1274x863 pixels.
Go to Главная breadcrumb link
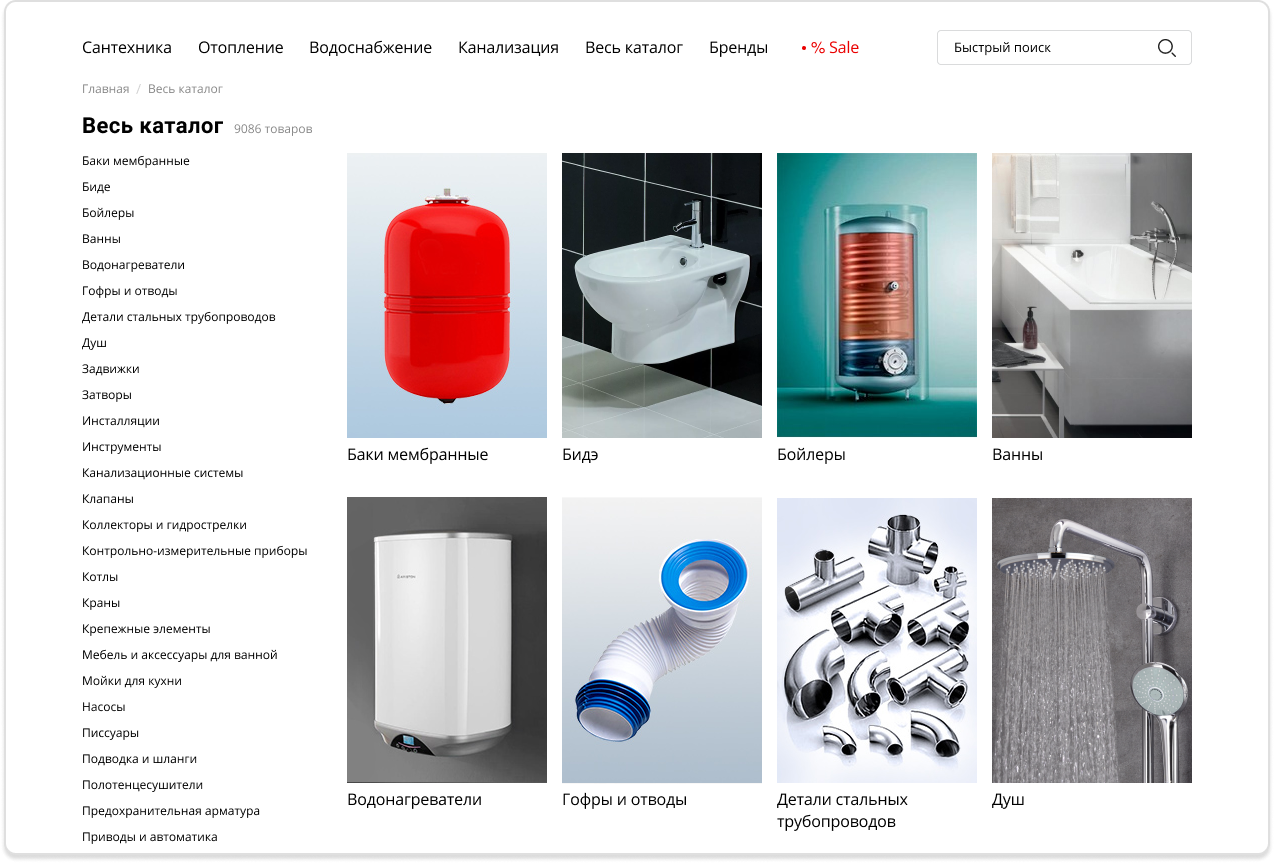[x=105, y=89]
